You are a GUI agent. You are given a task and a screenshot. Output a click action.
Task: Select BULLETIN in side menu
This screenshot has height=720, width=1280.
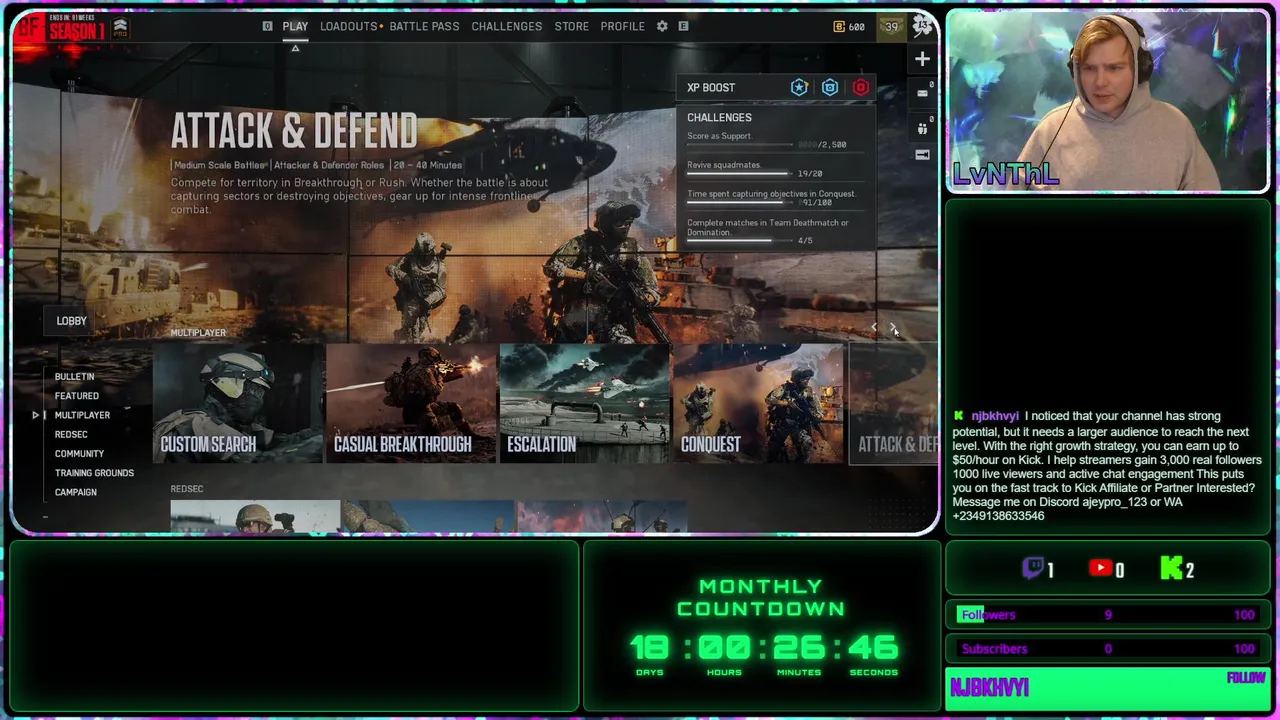(74, 377)
